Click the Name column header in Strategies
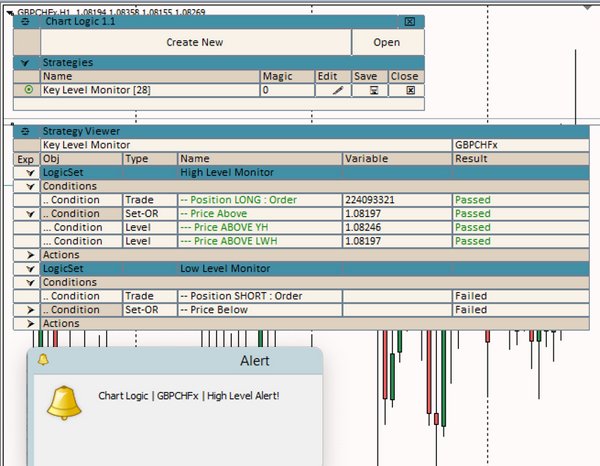 (150, 77)
